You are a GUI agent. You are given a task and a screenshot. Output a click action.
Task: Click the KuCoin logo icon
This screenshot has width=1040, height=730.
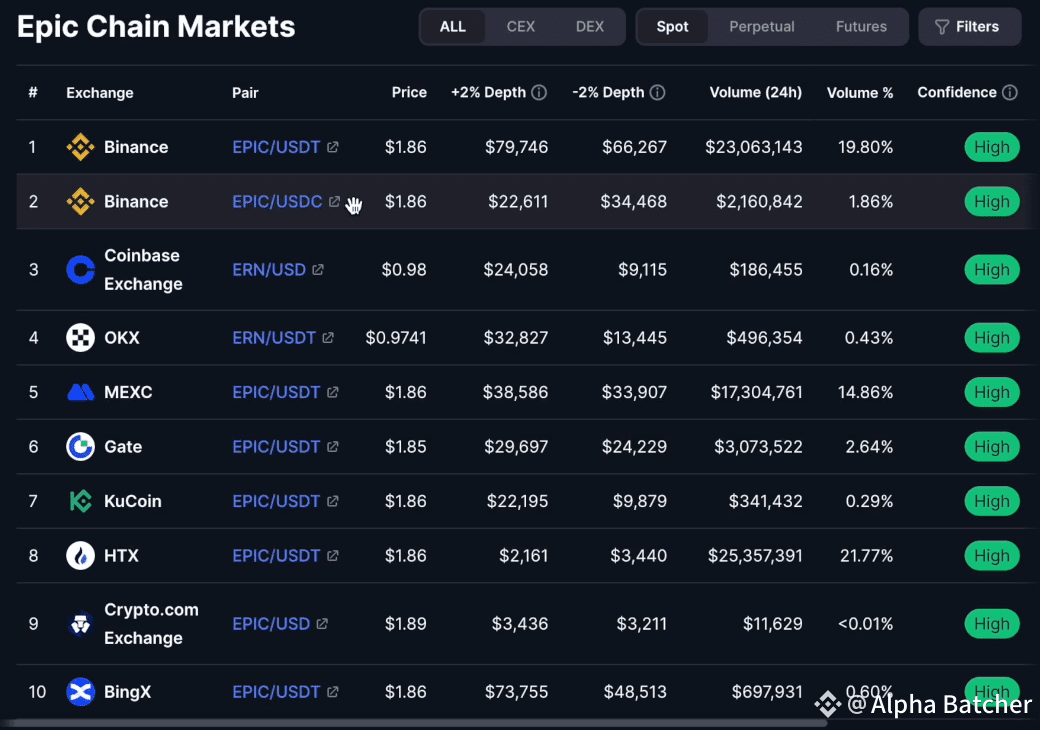pyautogui.click(x=80, y=501)
